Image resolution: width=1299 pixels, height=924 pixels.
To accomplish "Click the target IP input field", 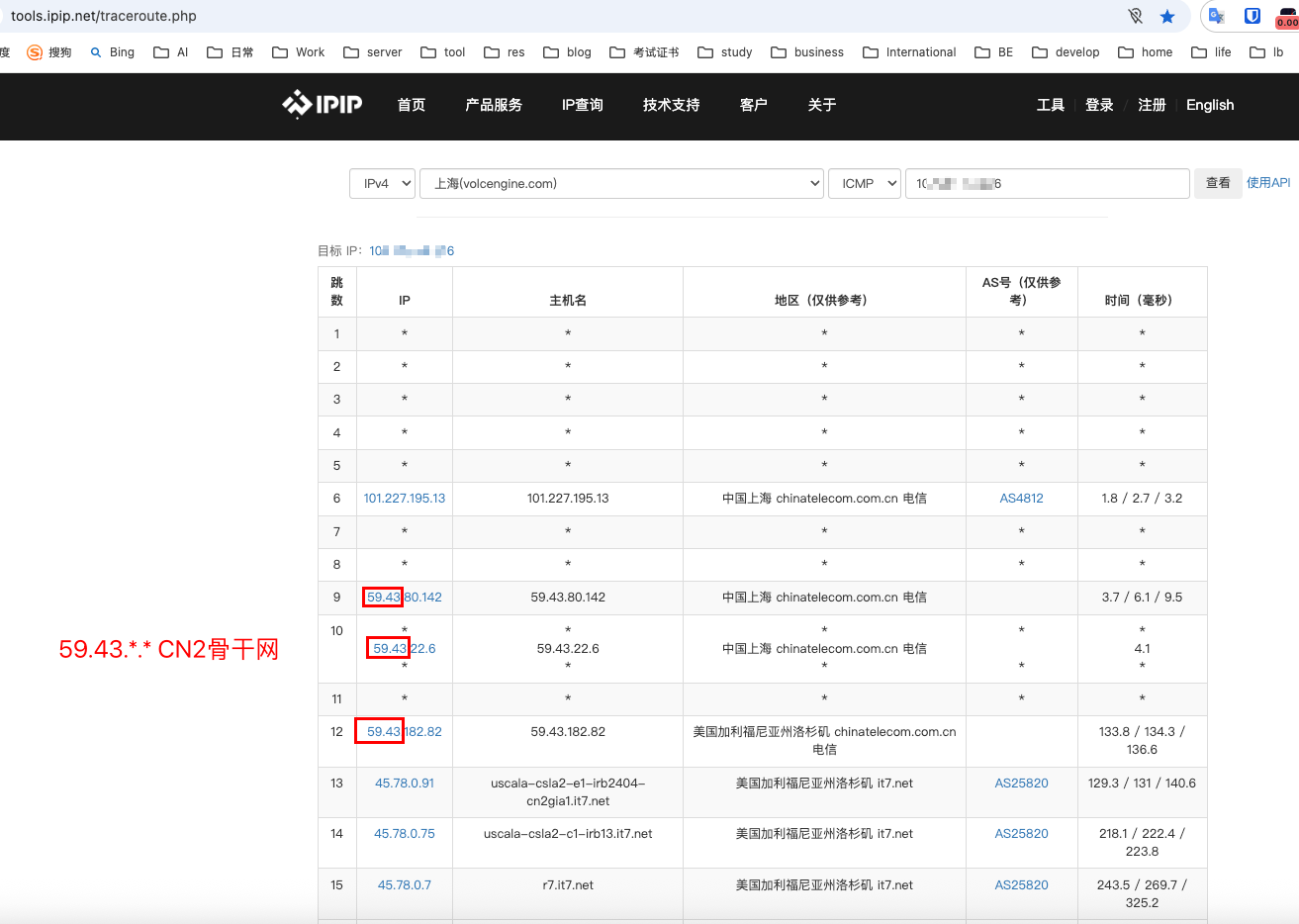I will click(x=1048, y=183).
